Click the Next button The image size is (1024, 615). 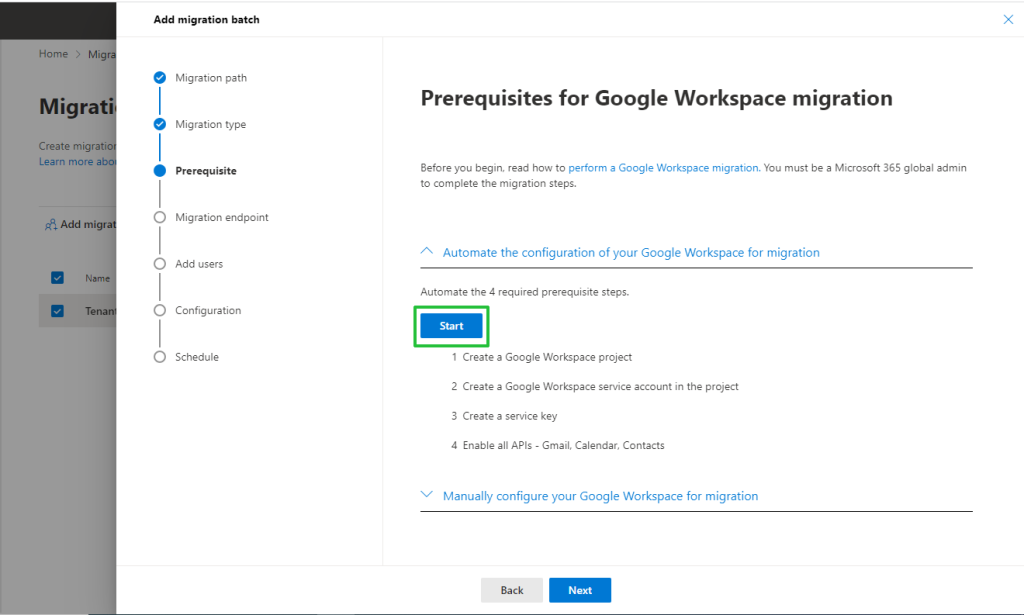click(580, 590)
